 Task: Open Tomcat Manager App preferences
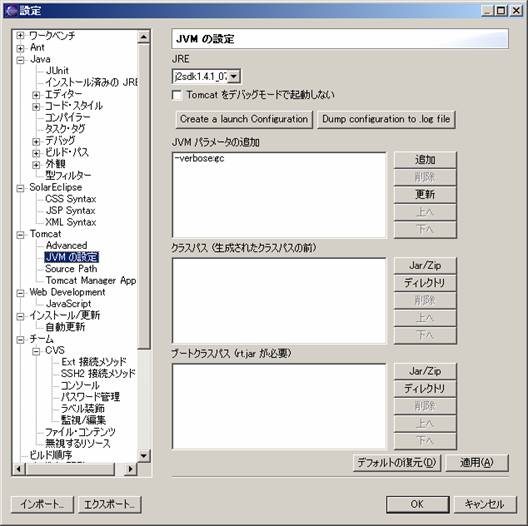[x=91, y=280]
